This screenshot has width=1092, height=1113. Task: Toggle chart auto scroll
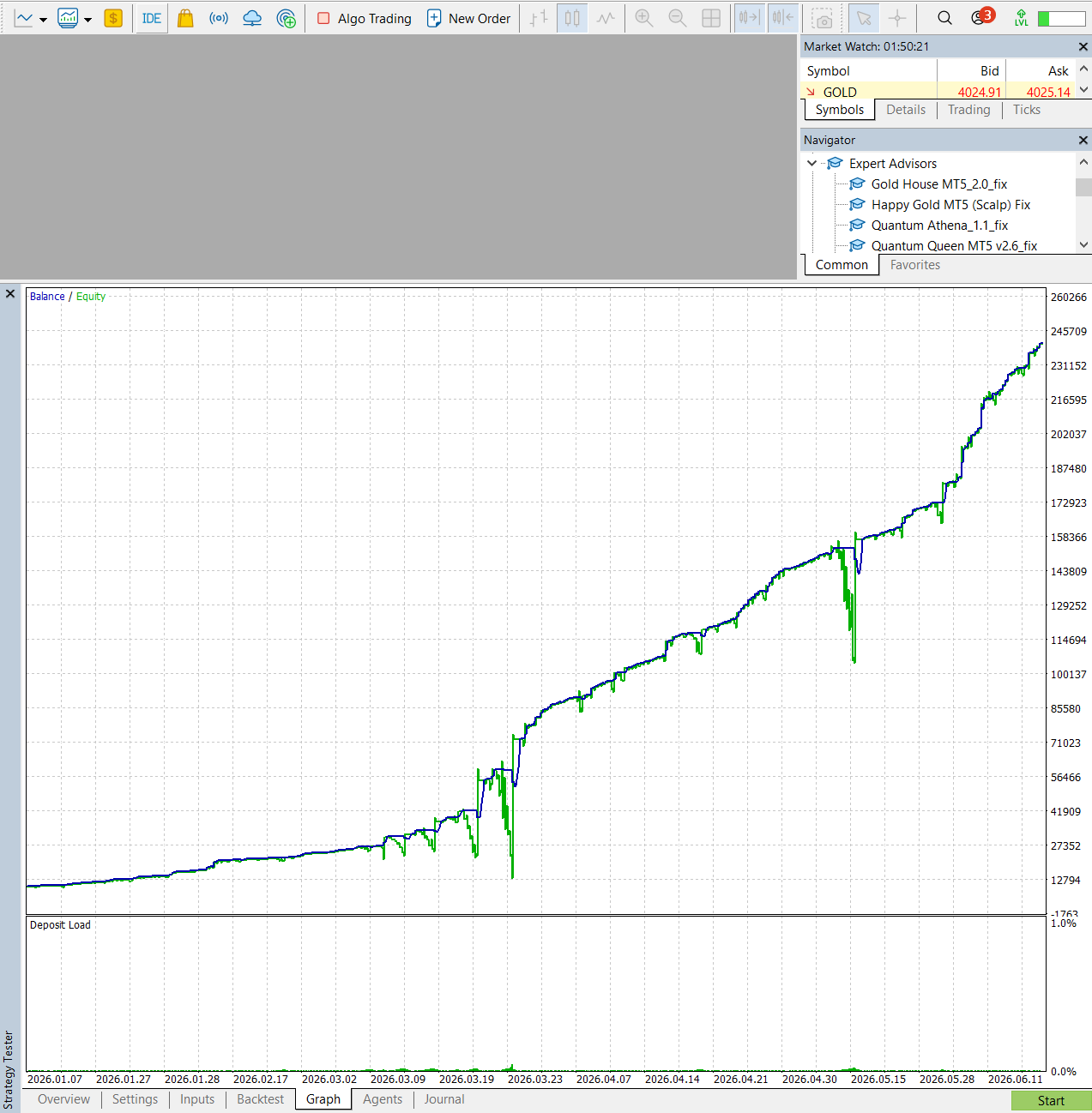coord(750,18)
